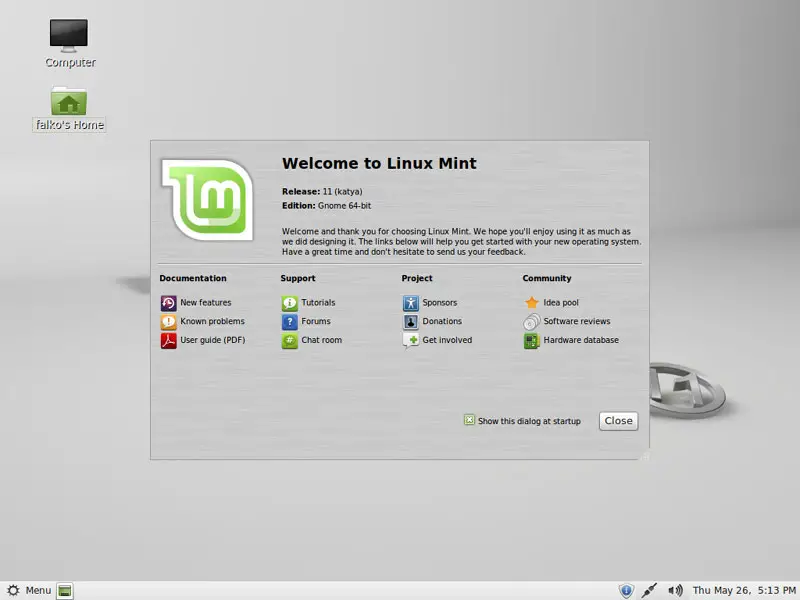Click the Hardware database chip icon

[x=532, y=340]
